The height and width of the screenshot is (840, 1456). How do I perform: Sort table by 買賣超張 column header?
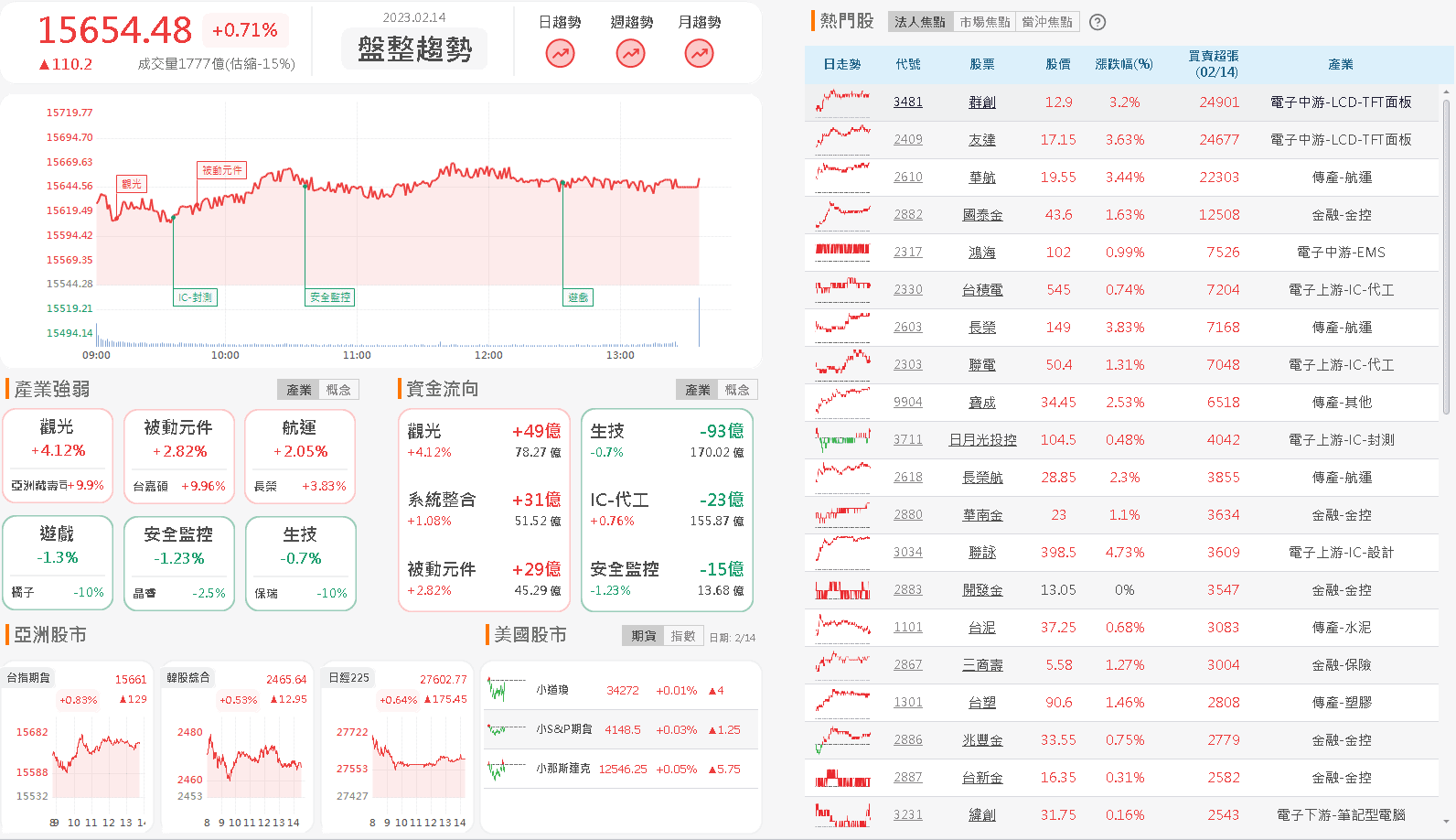tap(1215, 64)
